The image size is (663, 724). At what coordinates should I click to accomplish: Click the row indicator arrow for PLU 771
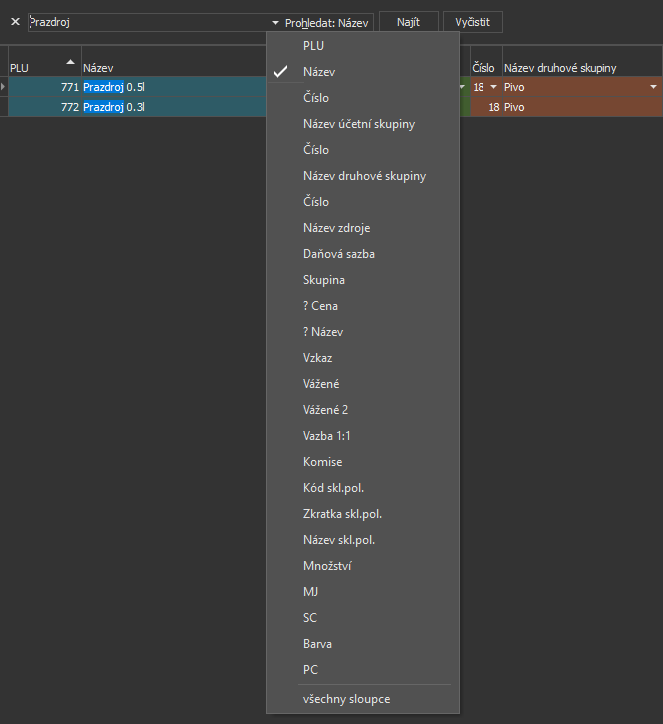click(x=4, y=87)
